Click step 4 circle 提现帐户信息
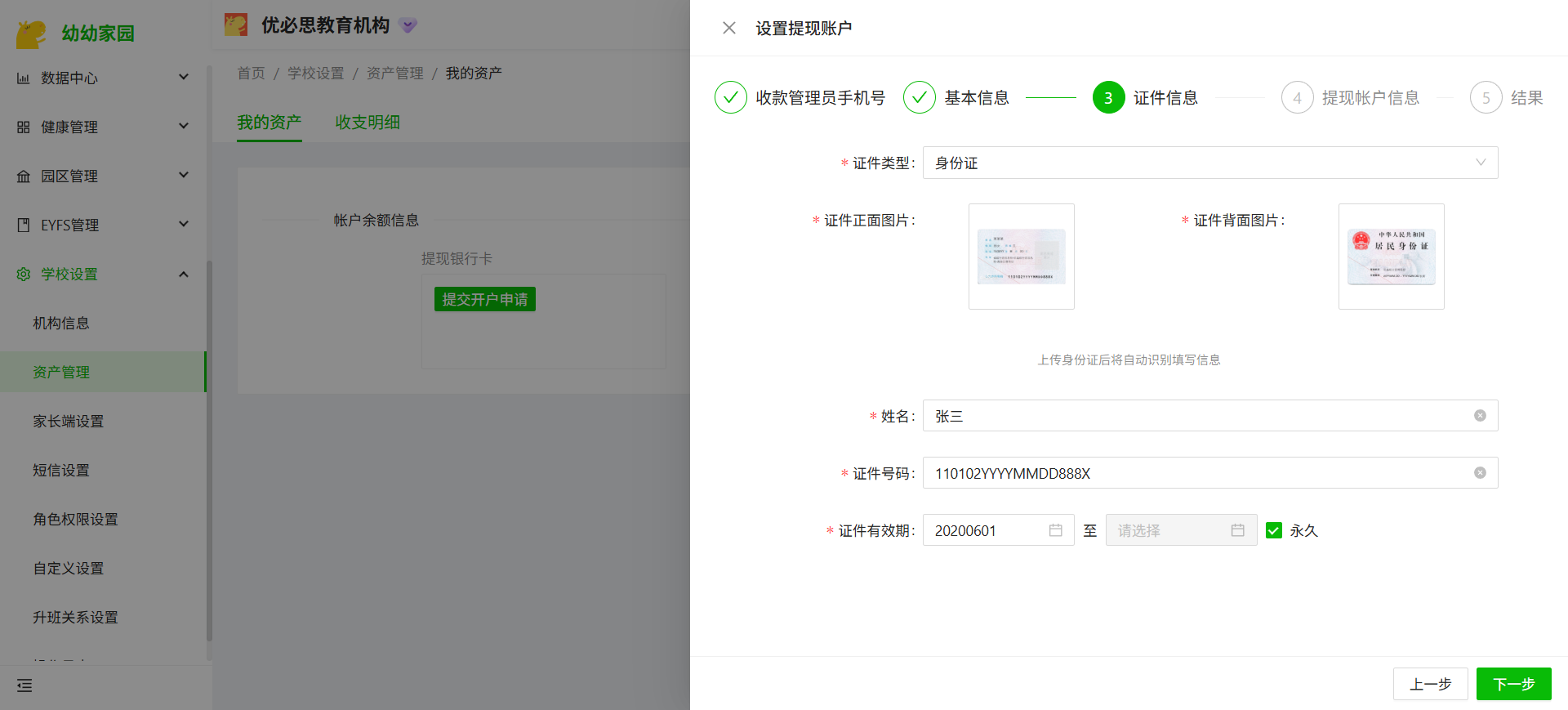This screenshot has width=1568, height=710. (1298, 97)
